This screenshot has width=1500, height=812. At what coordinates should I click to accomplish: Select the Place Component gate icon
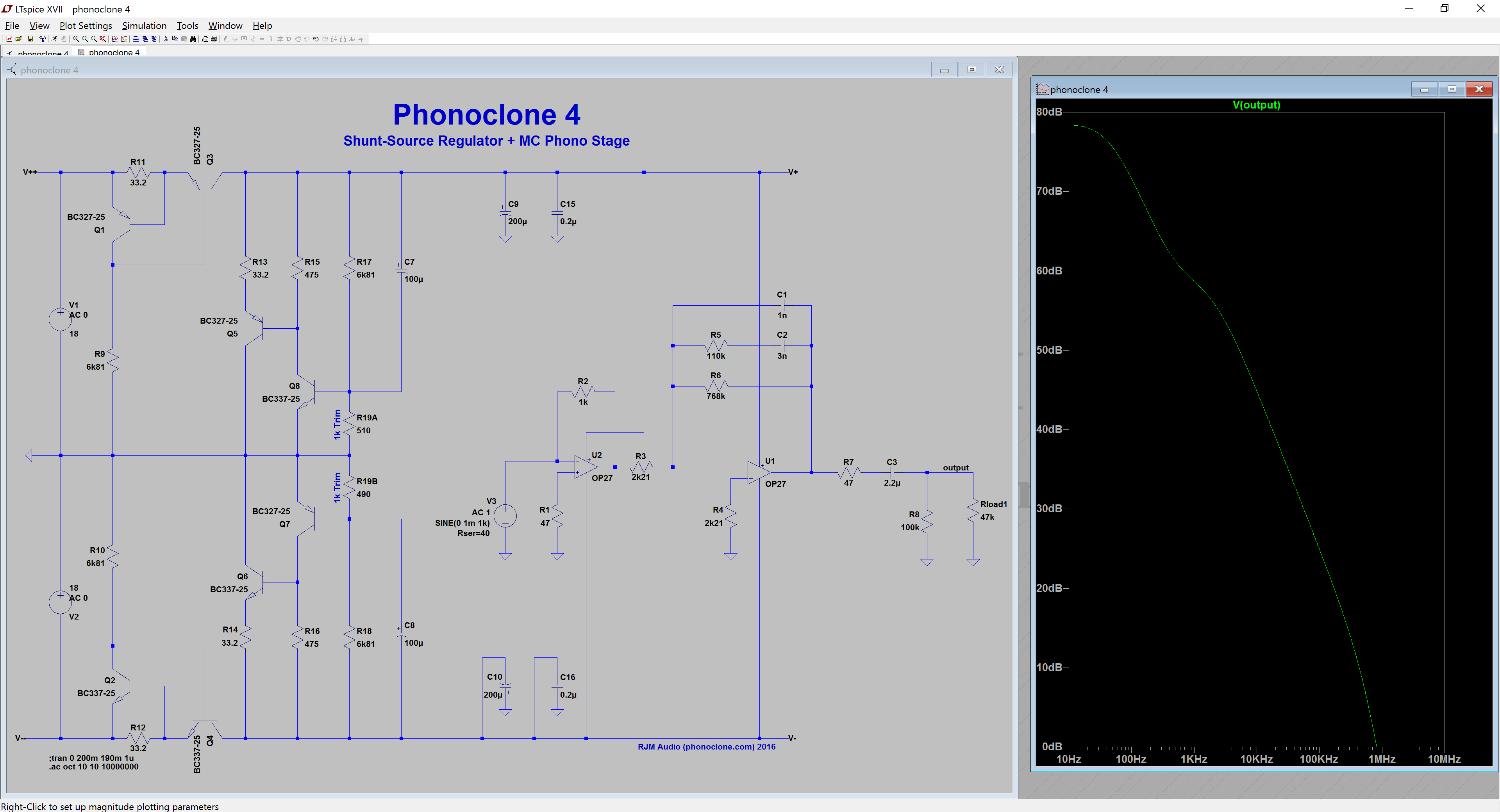pos(289,39)
